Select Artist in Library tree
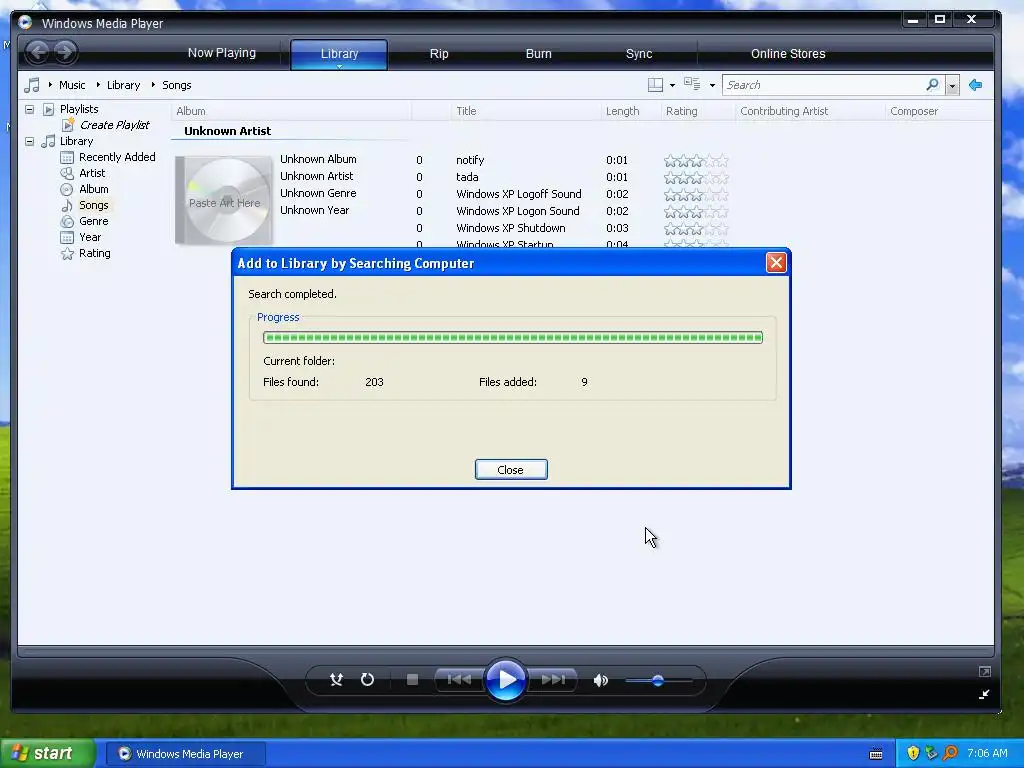The image size is (1024, 768). point(92,173)
